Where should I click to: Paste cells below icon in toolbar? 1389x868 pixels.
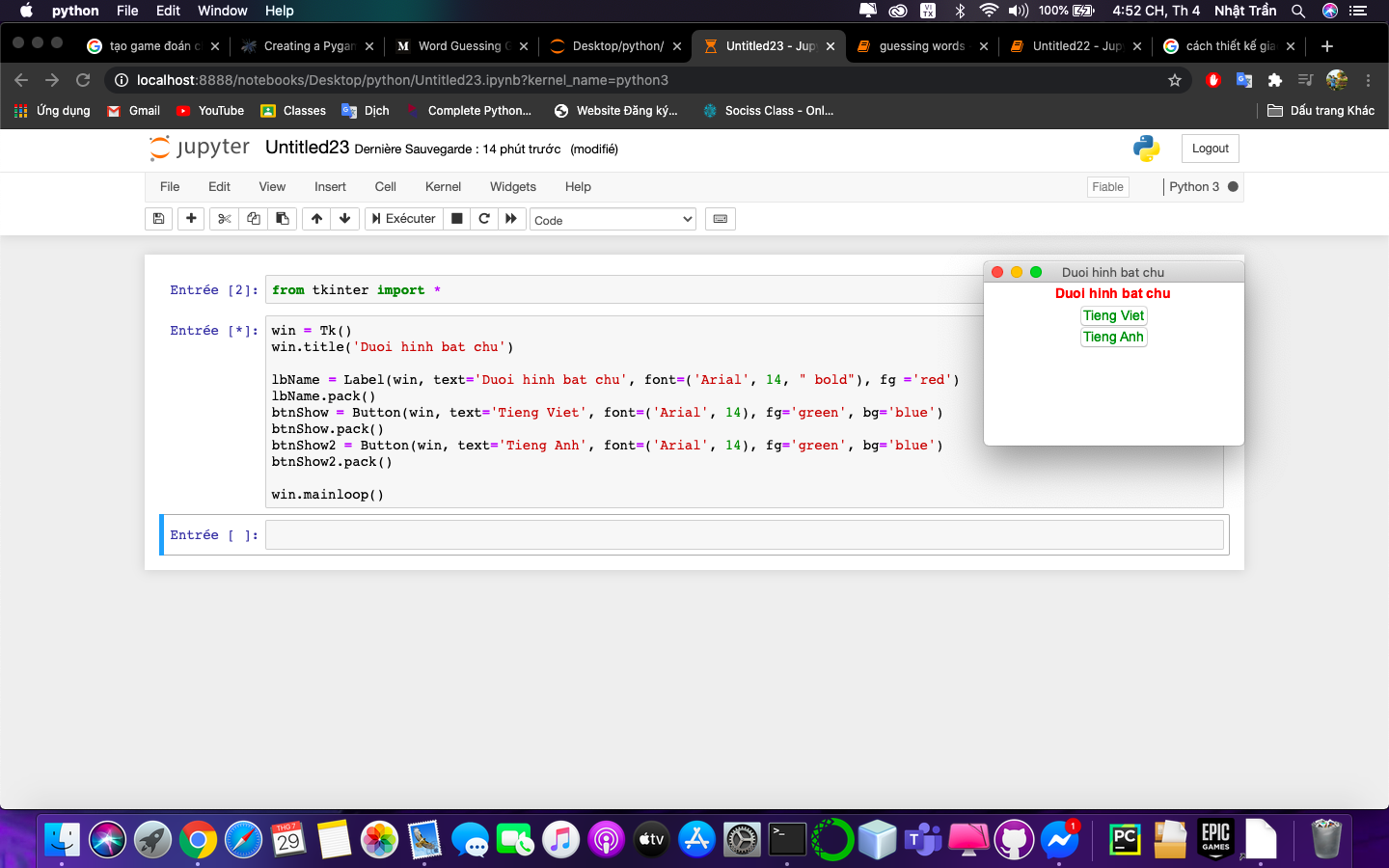(x=283, y=219)
